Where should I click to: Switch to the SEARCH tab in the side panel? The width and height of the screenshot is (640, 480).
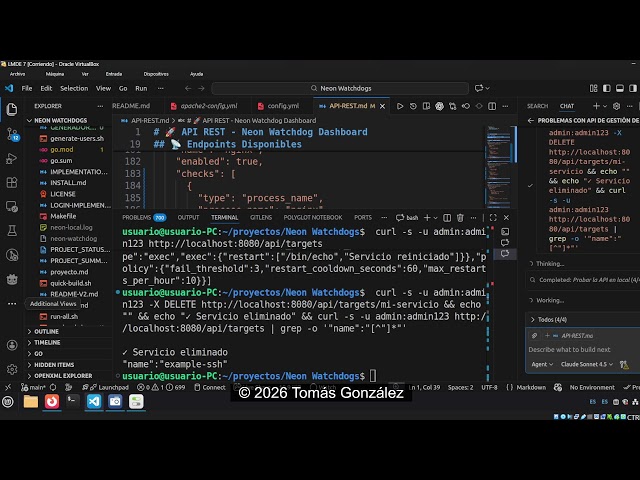click(x=537, y=106)
